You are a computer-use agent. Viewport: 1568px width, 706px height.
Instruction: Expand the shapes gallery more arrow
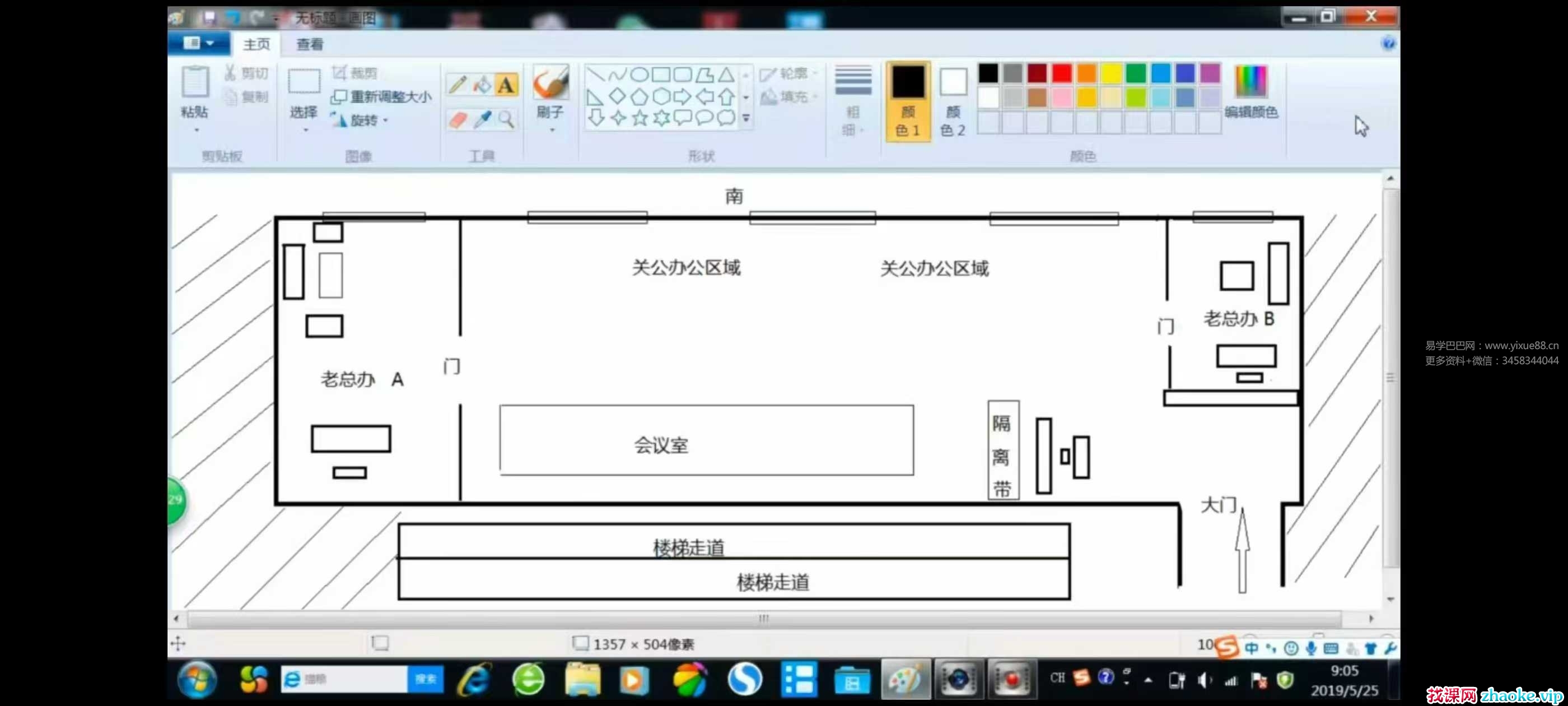(x=746, y=118)
